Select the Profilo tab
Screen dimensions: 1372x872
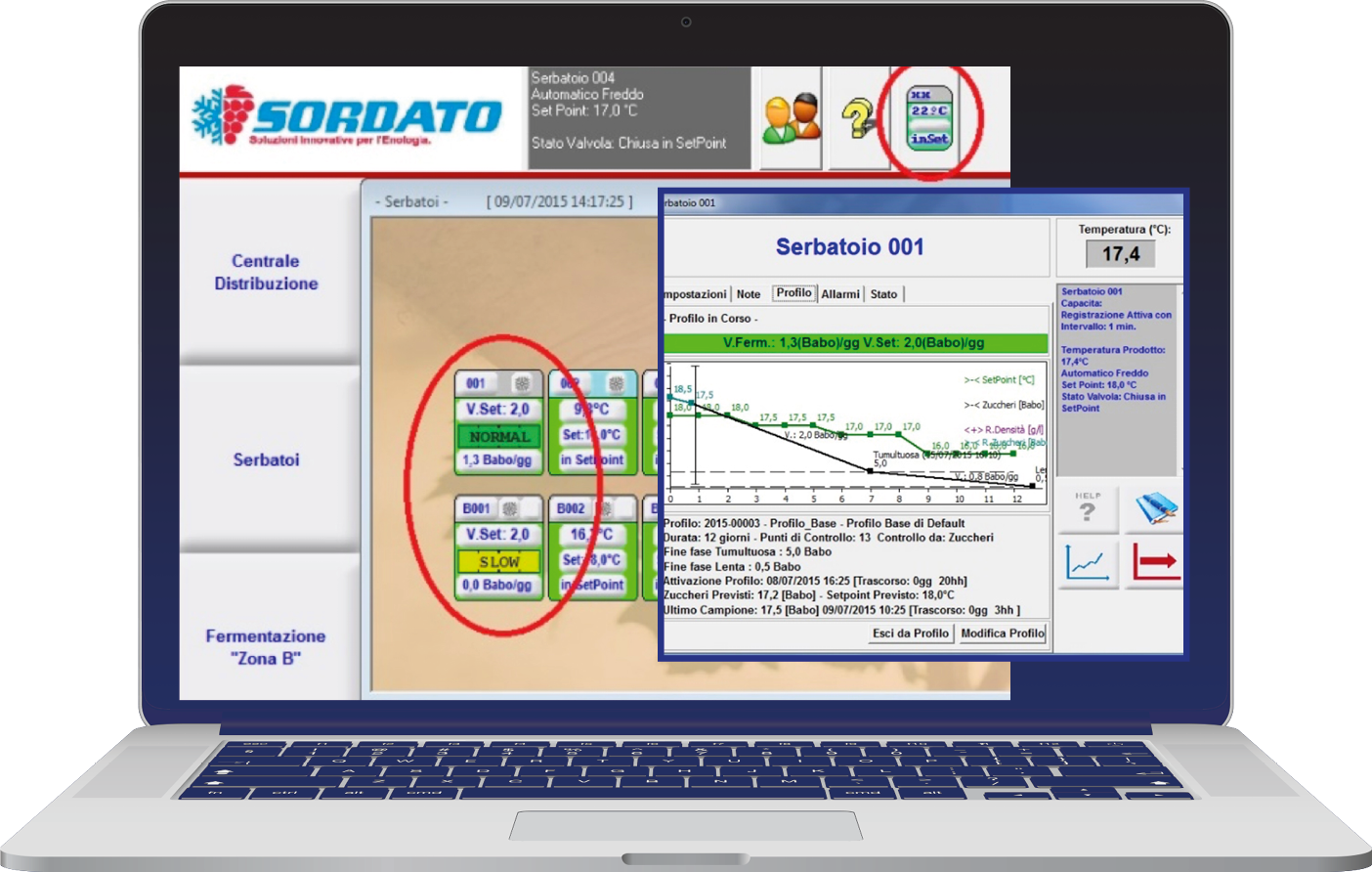(x=793, y=293)
